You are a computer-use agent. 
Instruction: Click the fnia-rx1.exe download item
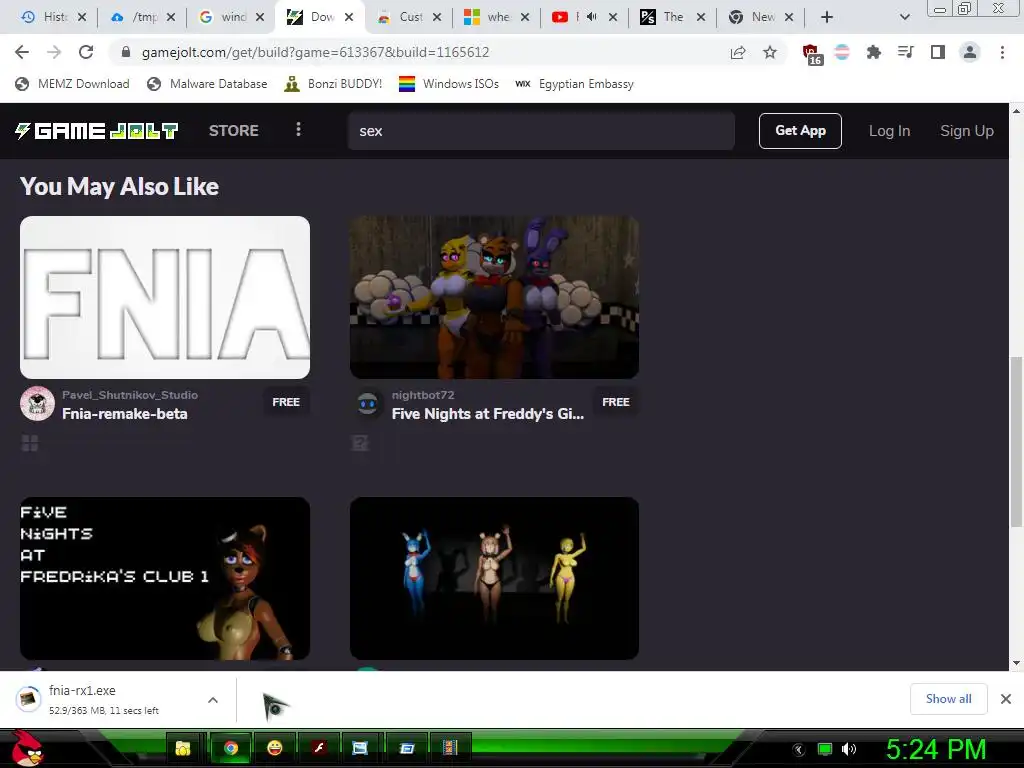(x=104, y=699)
